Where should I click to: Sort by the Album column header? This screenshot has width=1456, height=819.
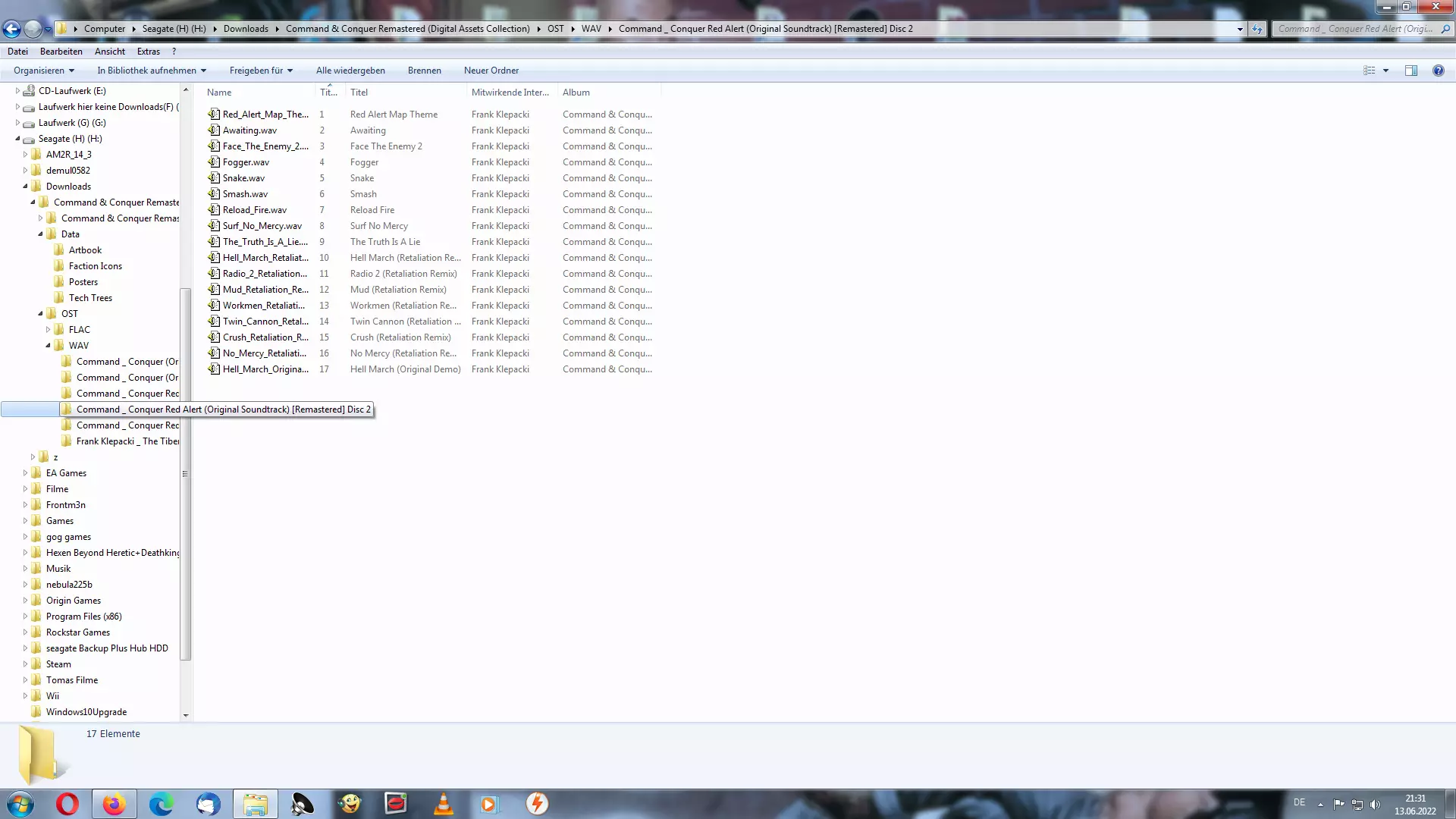click(609, 93)
